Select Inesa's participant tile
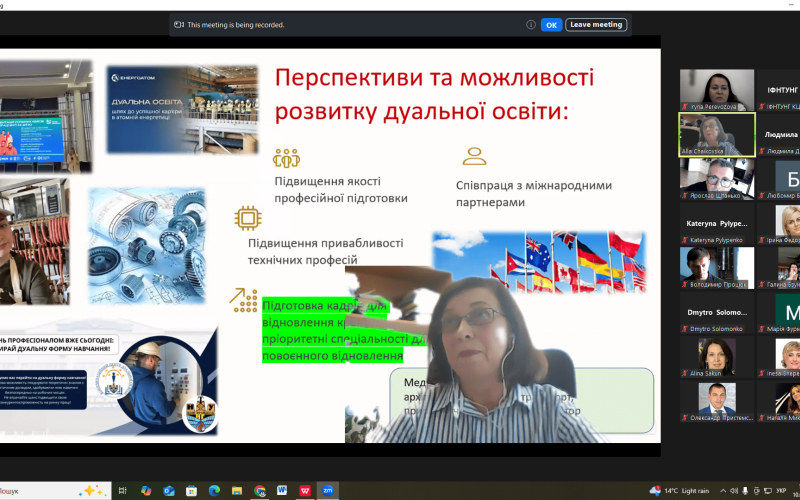This screenshot has height=500, width=800. (x=779, y=357)
